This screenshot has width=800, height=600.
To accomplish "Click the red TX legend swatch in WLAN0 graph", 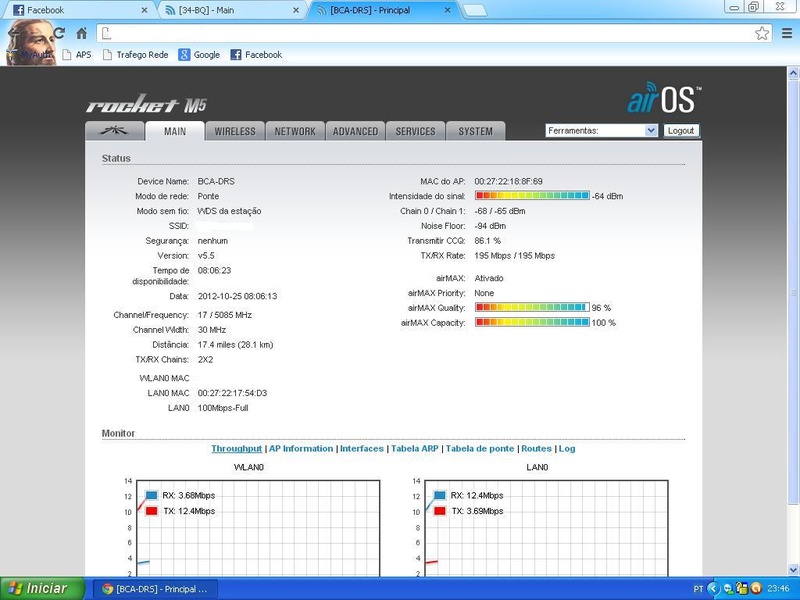I will (x=152, y=511).
